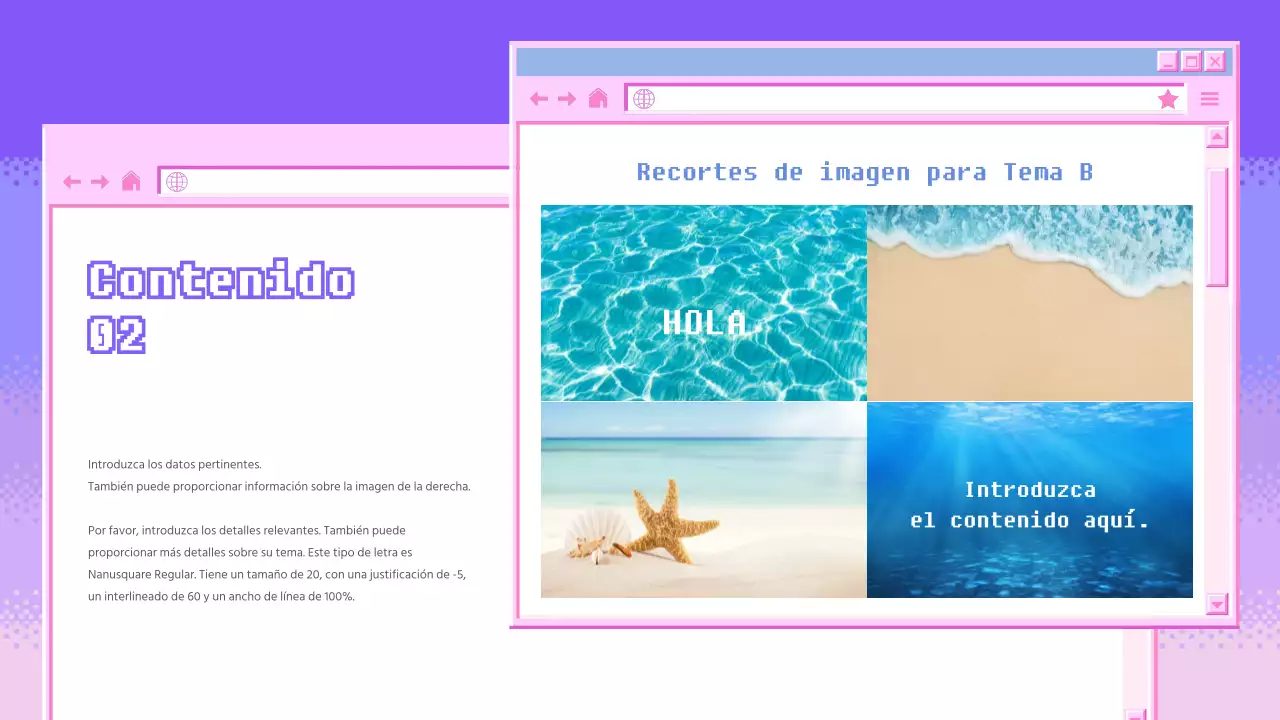Click the address bar of the front browser
This screenshot has width=1280, height=720.
[x=900, y=99]
